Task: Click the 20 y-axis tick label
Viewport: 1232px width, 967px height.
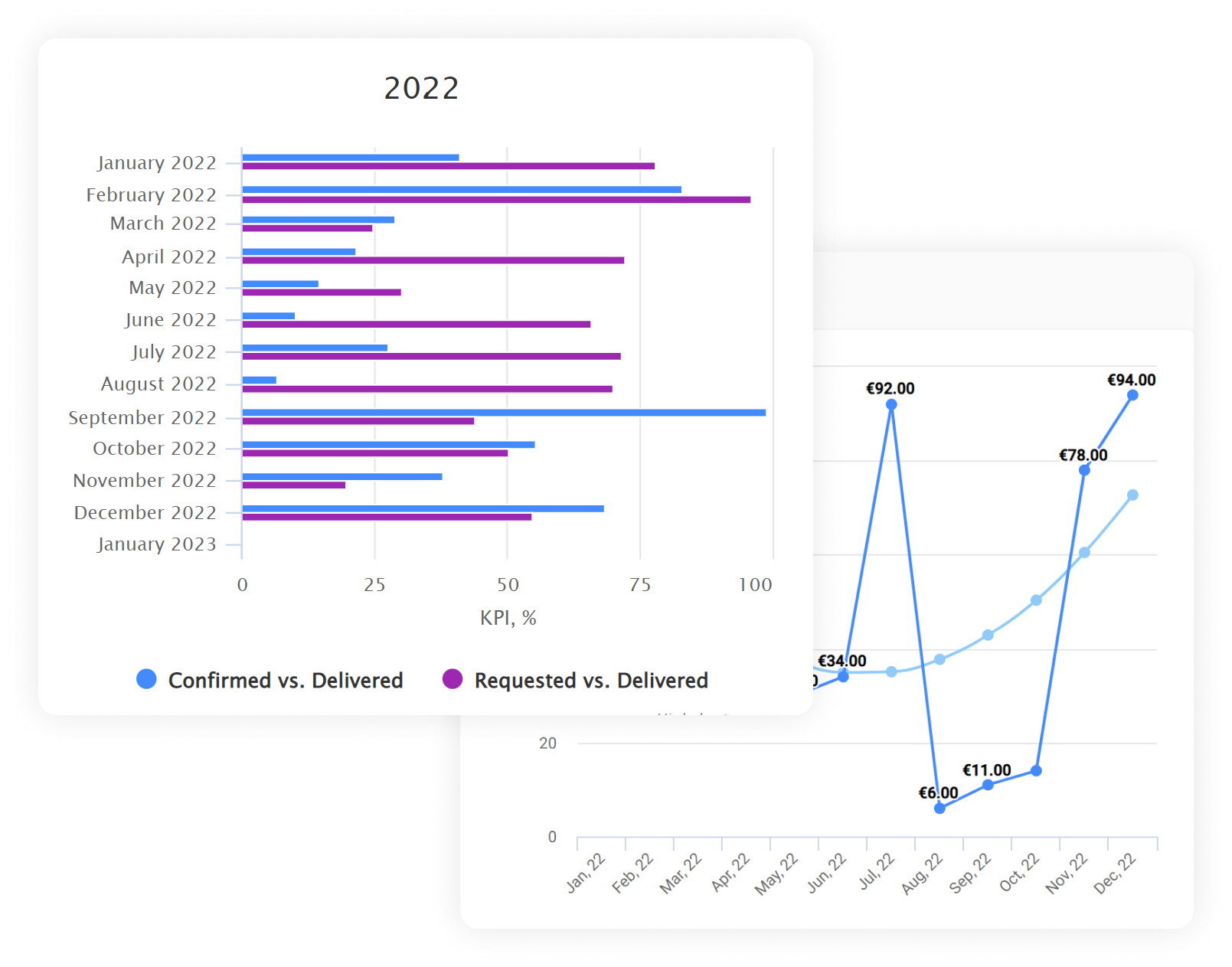Action: pyautogui.click(x=547, y=743)
